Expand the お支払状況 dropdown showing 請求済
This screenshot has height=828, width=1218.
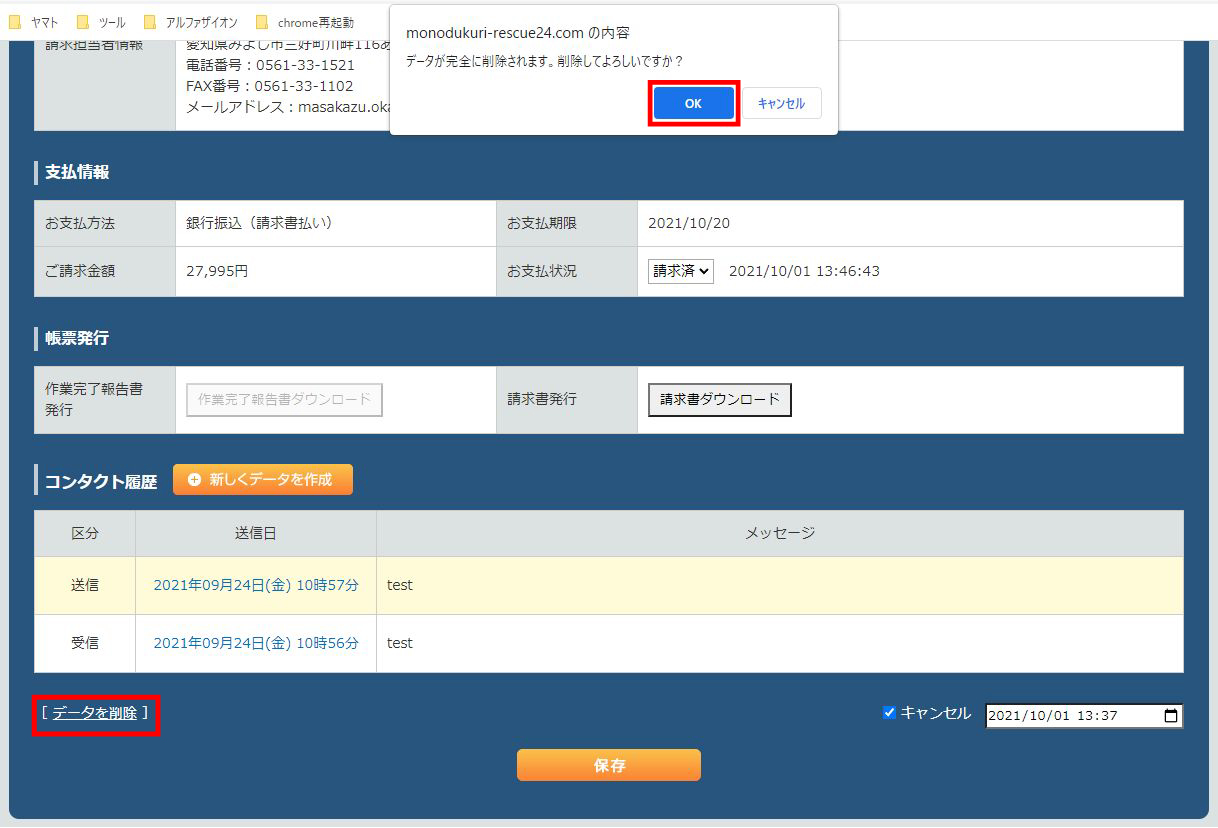click(680, 271)
